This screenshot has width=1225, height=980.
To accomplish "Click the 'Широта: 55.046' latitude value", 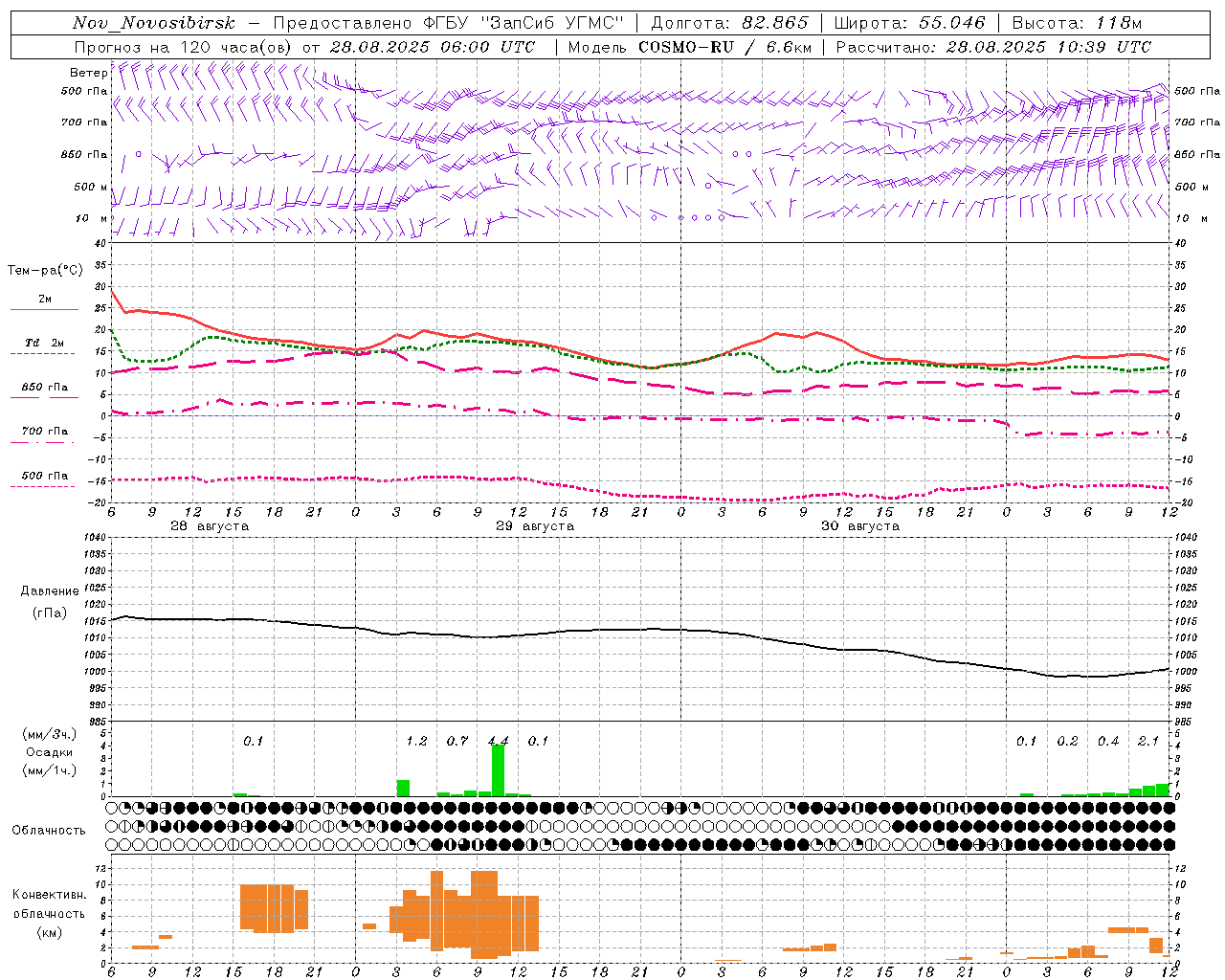I will coord(909,23).
